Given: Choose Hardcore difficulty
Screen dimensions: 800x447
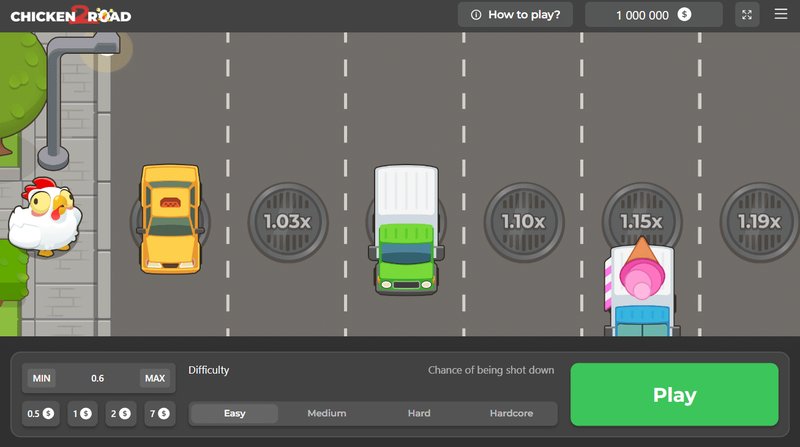Looking at the screenshot, I should pos(511,413).
